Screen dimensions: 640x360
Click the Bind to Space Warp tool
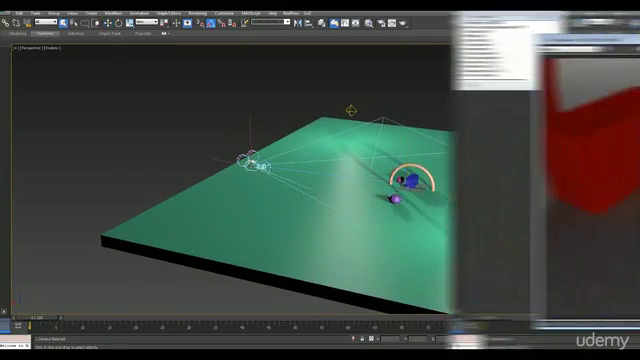(27, 23)
